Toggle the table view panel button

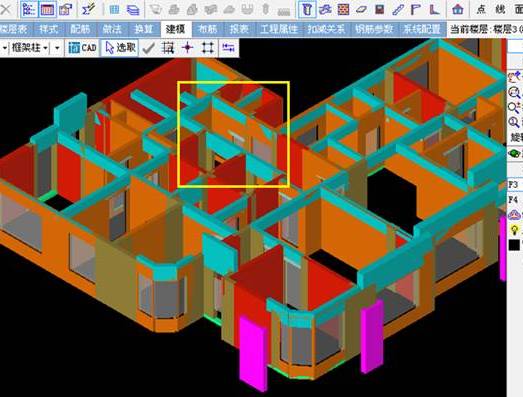click(47, 10)
